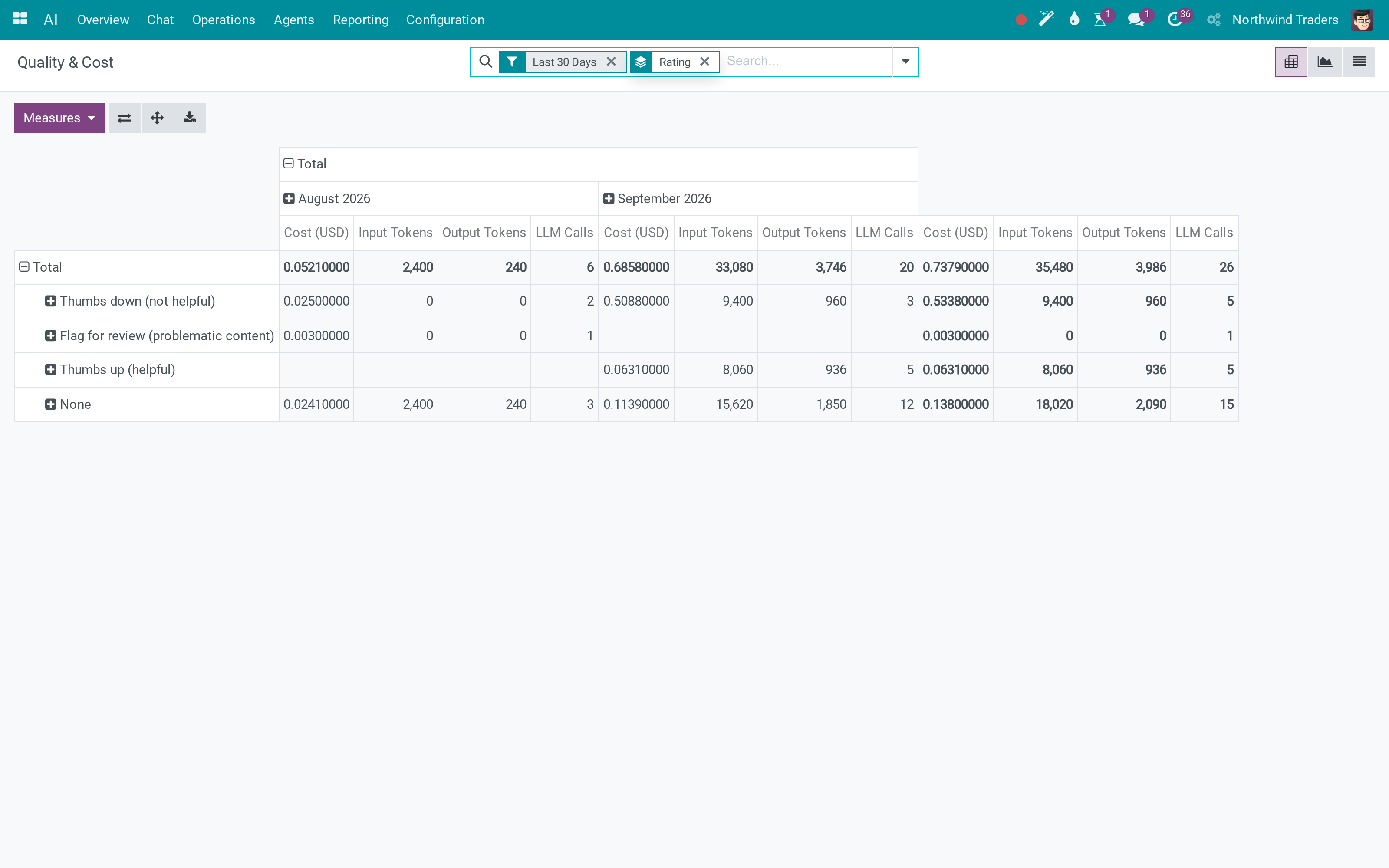This screenshot has width=1389, height=868.
Task: Click the 0.13800000 None total cost cell
Action: click(x=956, y=404)
